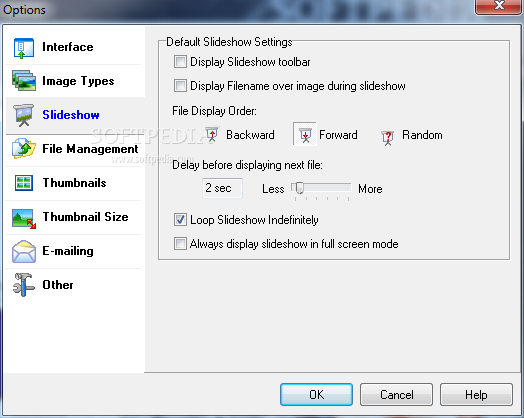Click the Slideshow projector screen icon
This screenshot has height=418, width=524.
click(x=24, y=115)
